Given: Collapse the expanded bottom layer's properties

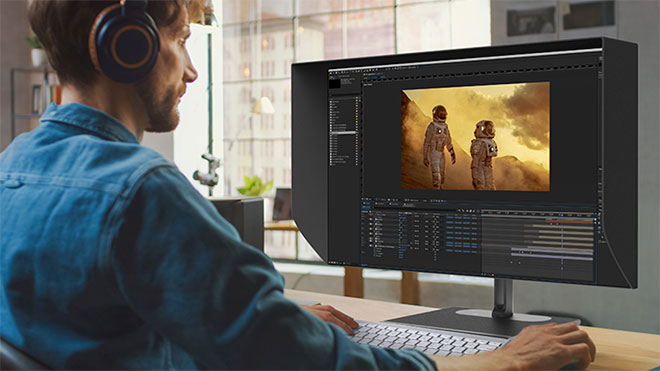Looking at the screenshot, I should pos(374,246).
